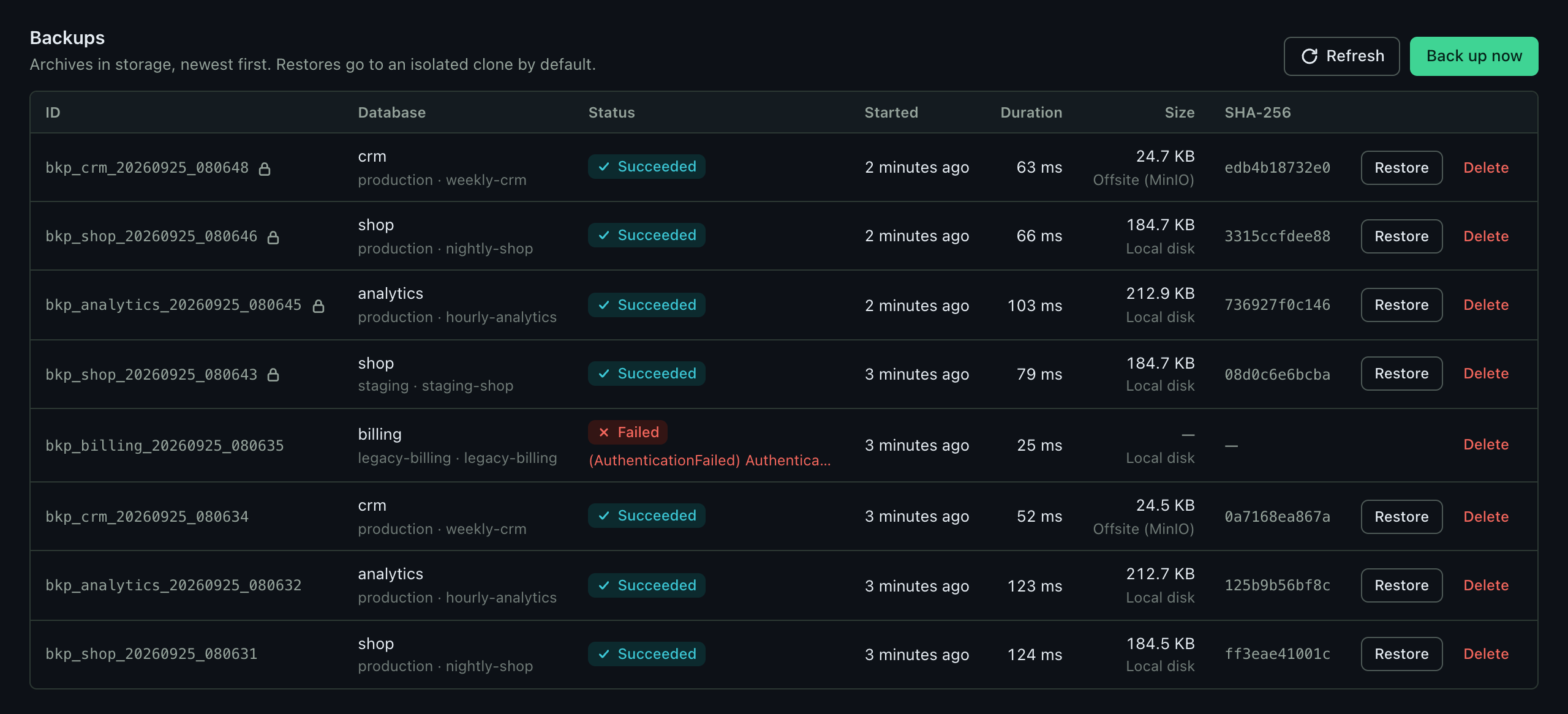Viewport: 1568px width, 714px height.
Task: Open the truncated AuthenticationFailed error message
Action: coord(709,460)
